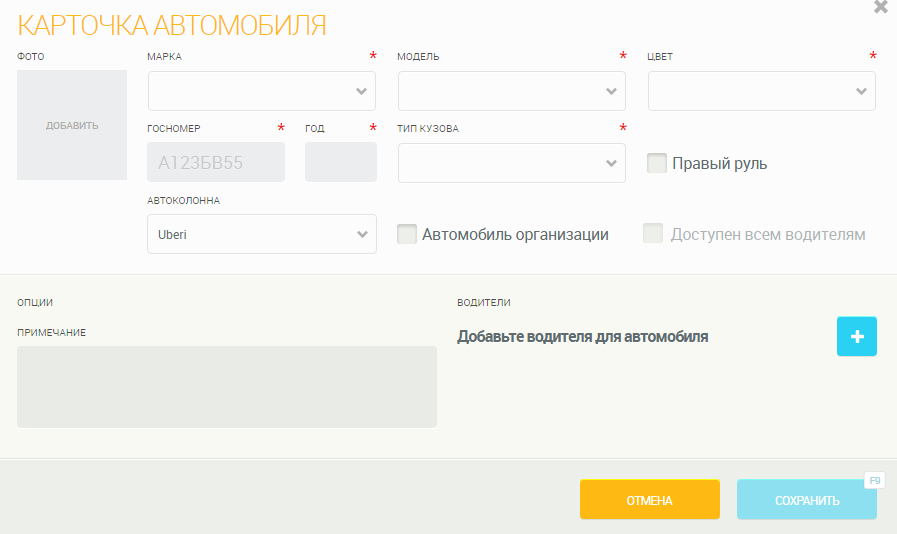The width and height of the screenshot is (897, 534).
Task: Click the Сохранить button
Action: click(806, 500)
